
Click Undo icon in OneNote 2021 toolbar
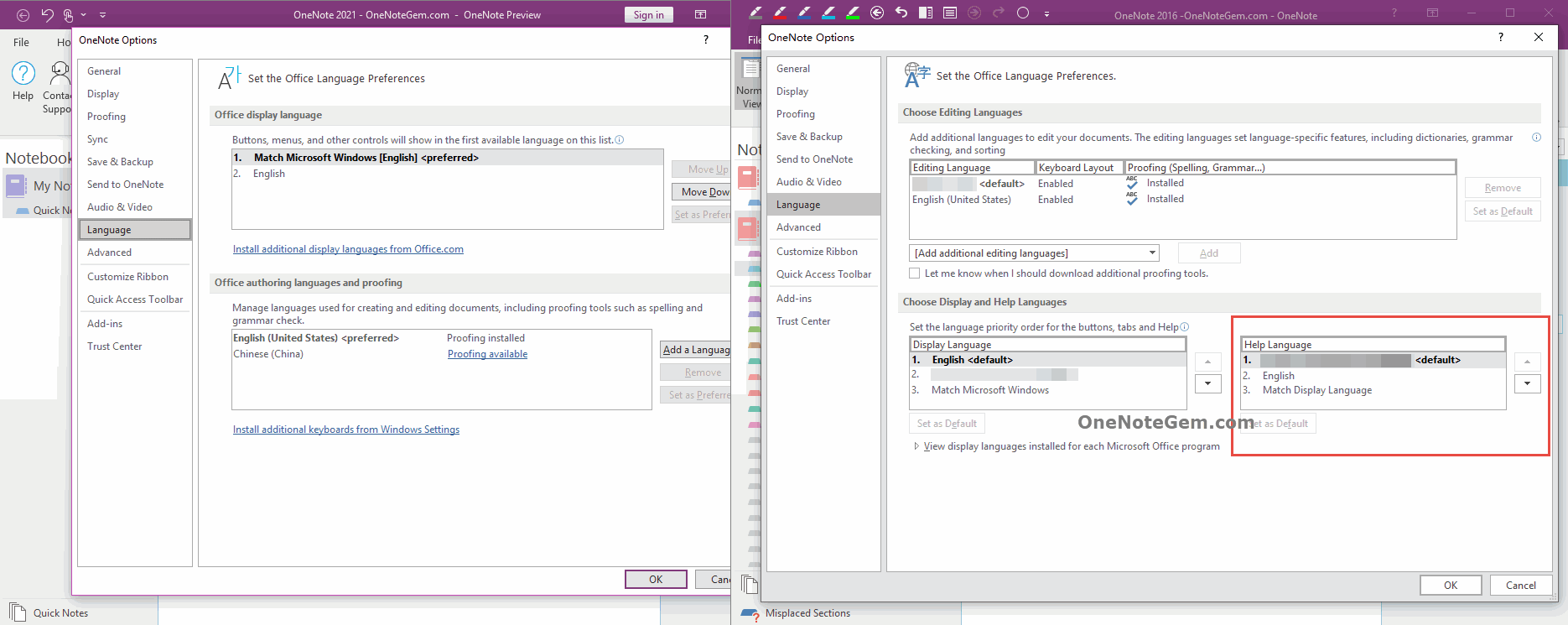coord(47,15)
